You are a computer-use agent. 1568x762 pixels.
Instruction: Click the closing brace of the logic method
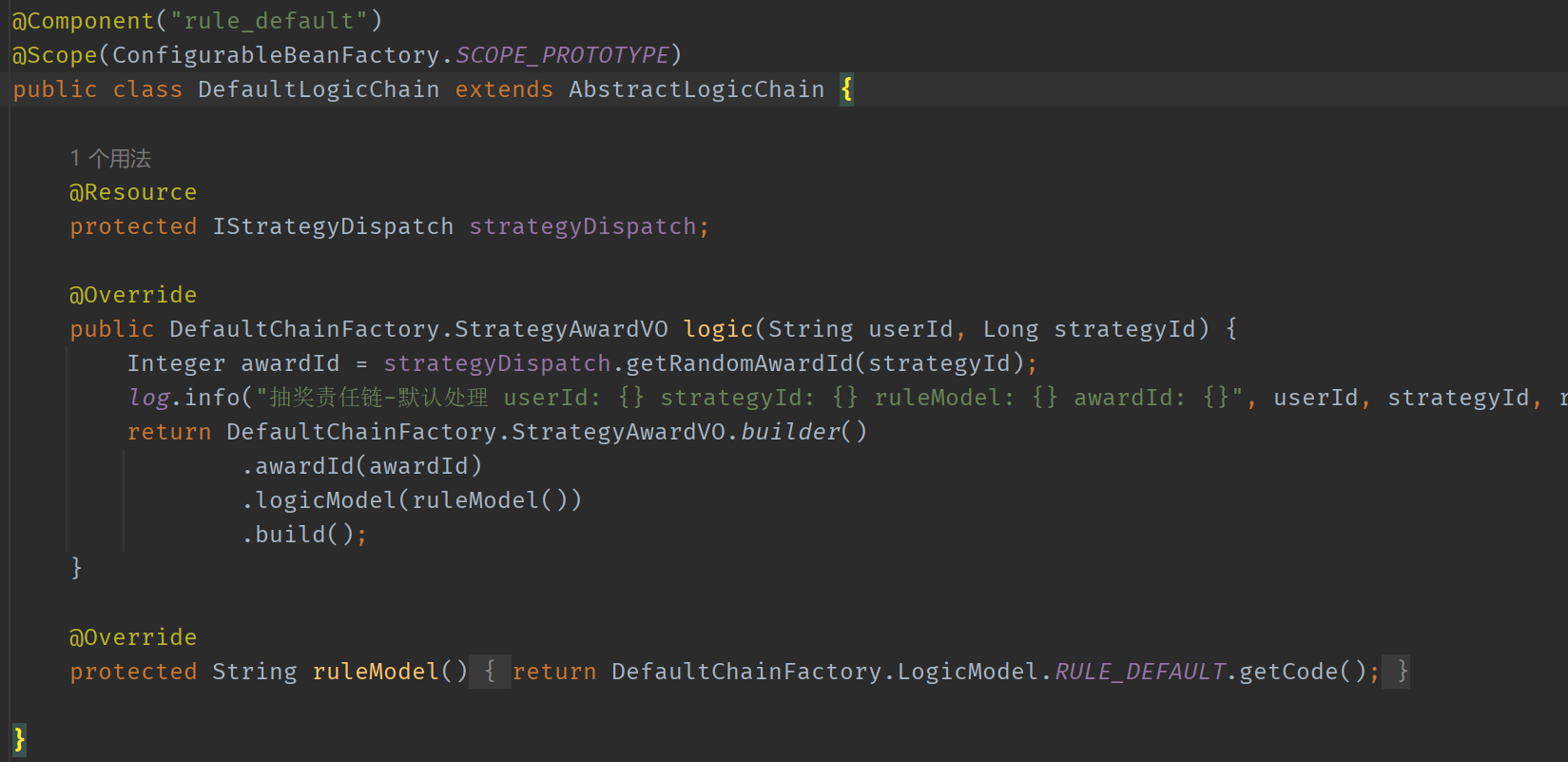(77, 569)
